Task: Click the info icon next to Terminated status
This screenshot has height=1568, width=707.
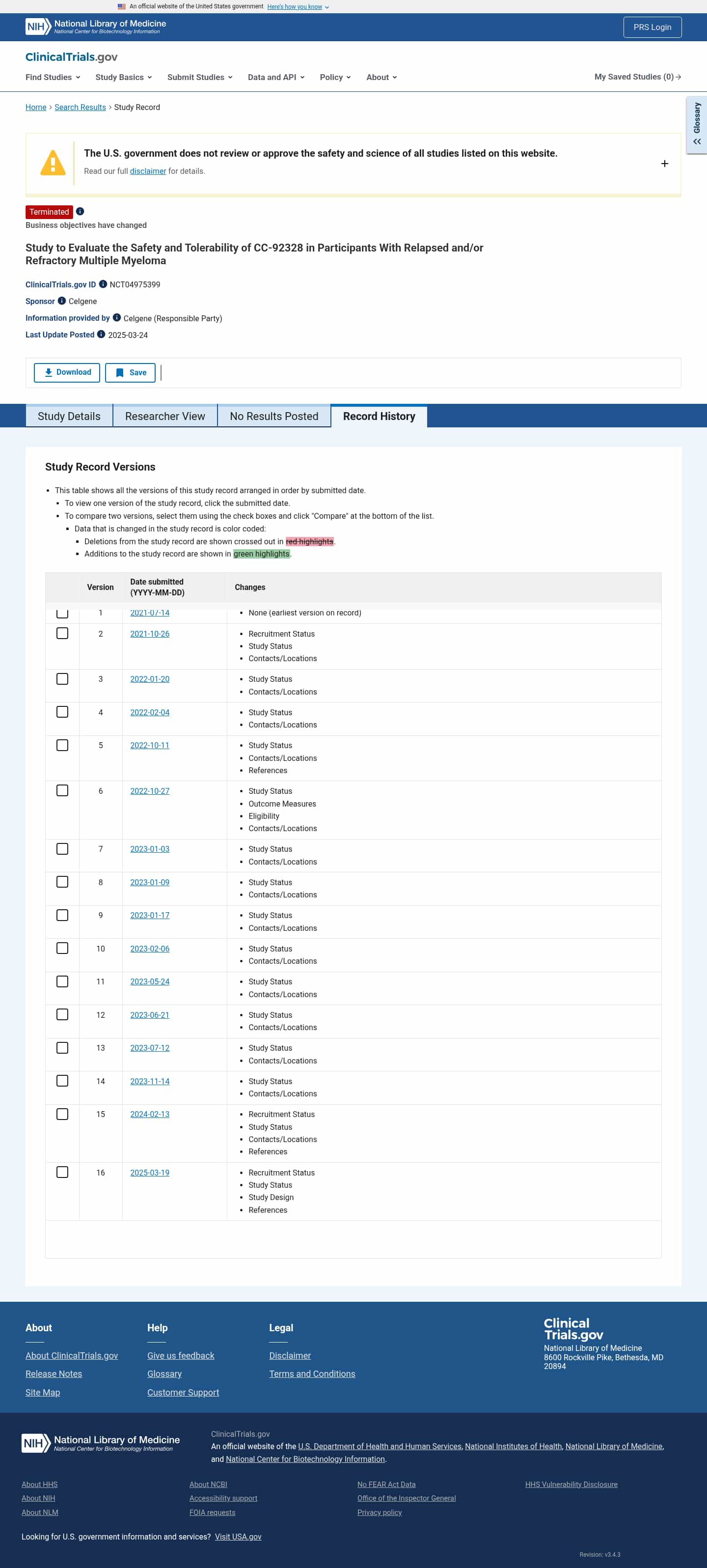Action: [x=81, y=212]
